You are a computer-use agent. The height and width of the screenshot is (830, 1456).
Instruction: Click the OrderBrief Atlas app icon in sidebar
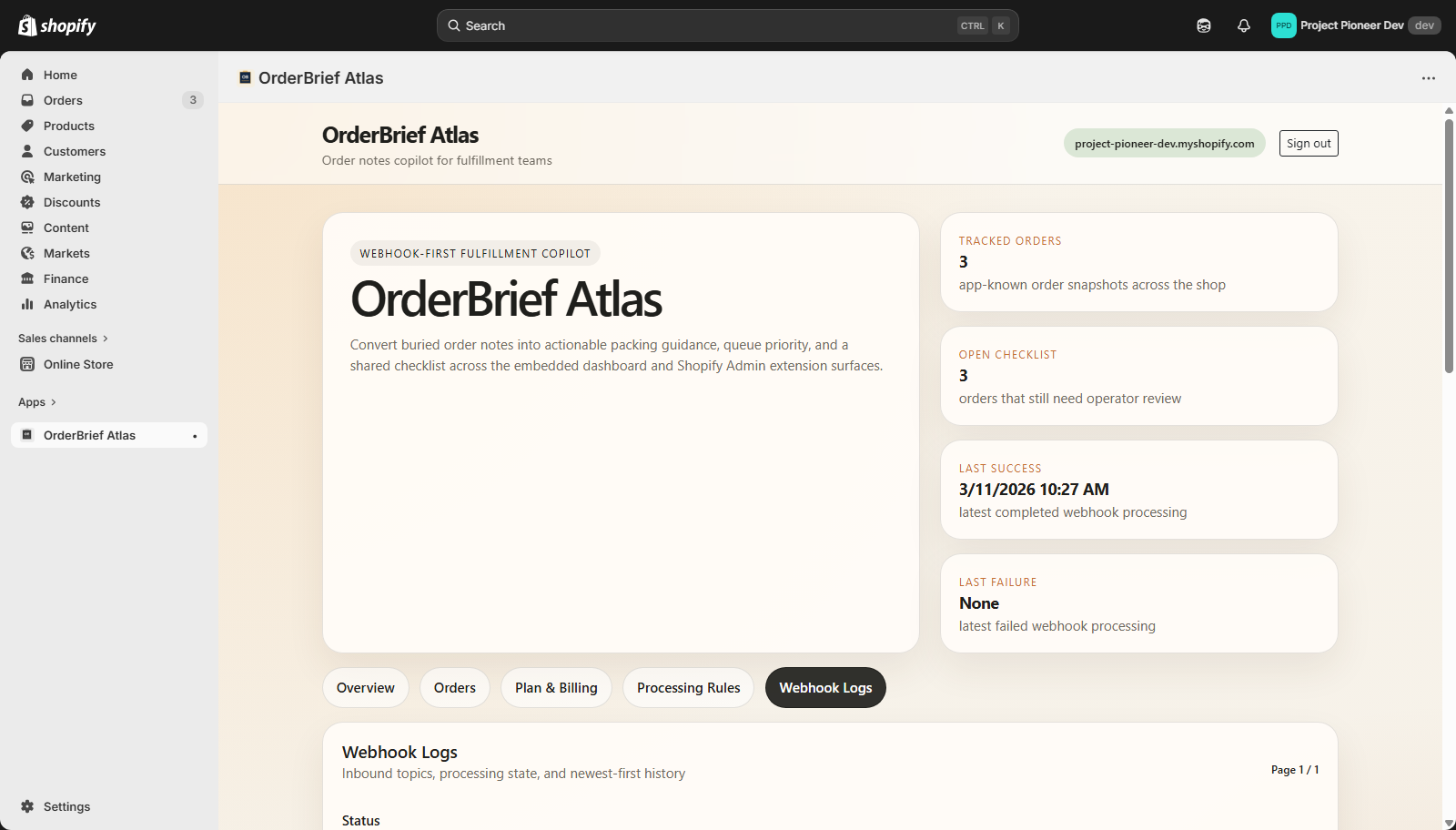27,435
